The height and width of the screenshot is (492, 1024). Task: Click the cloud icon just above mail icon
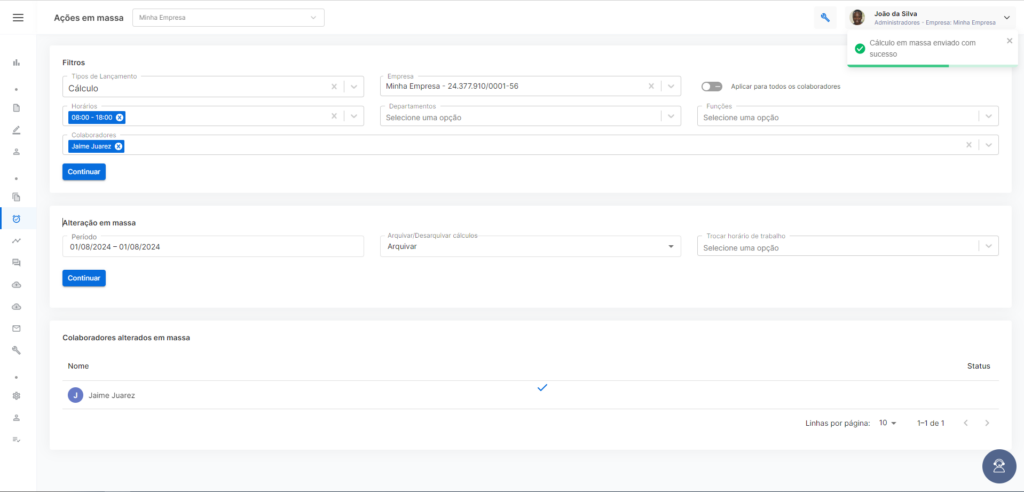[x=16, y=306]
